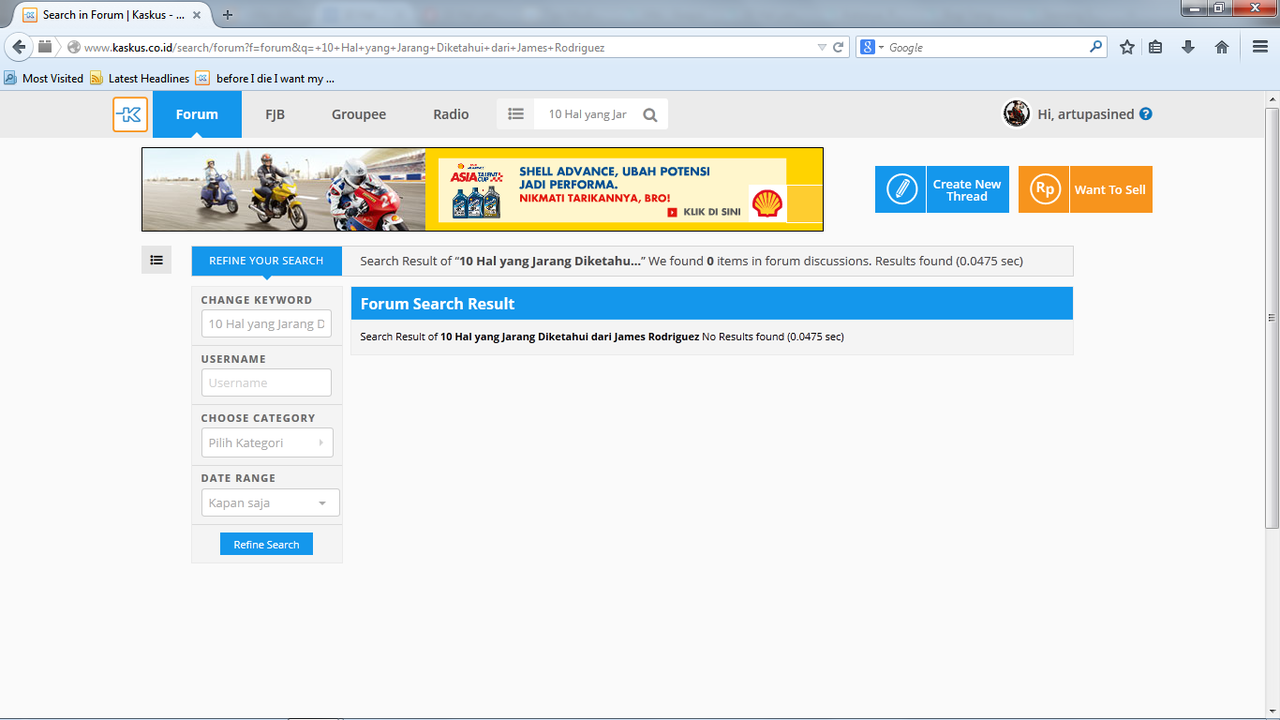Reload the page using the refresh icon

pos(839,47)
